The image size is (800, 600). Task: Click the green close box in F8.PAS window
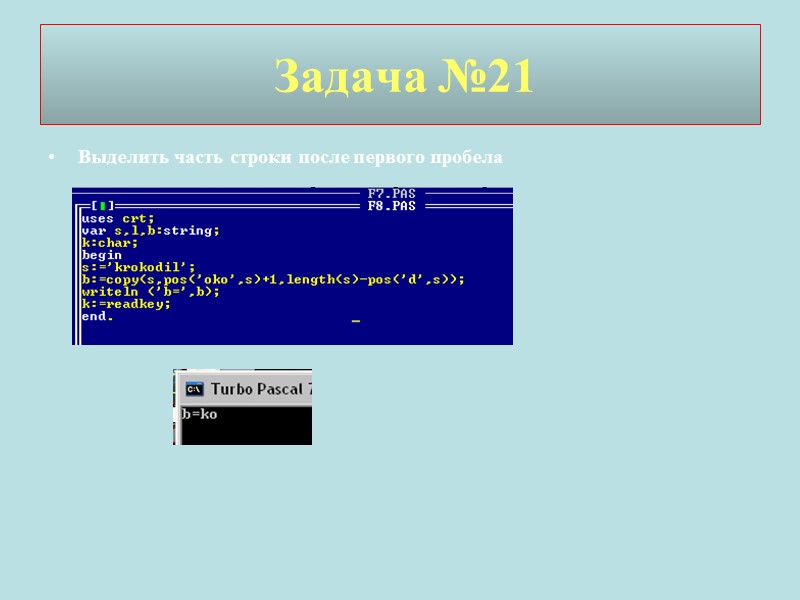103,206
